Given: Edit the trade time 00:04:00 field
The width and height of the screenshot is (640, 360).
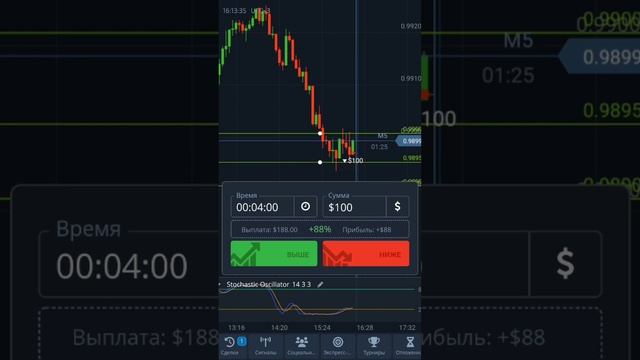Looking at the screenshot, I should (262, 207).
